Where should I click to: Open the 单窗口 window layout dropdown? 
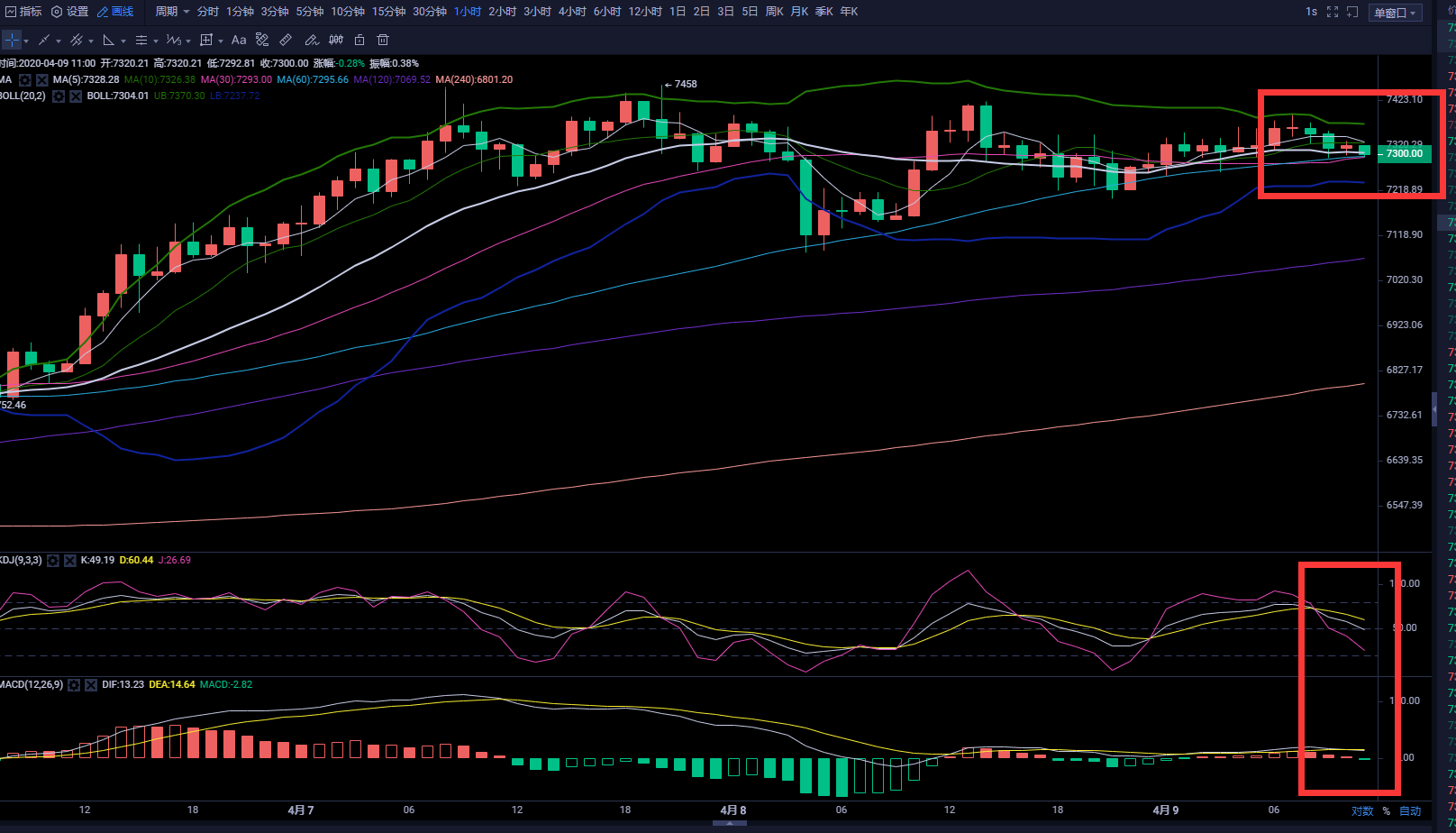(x=1395, y=13)
